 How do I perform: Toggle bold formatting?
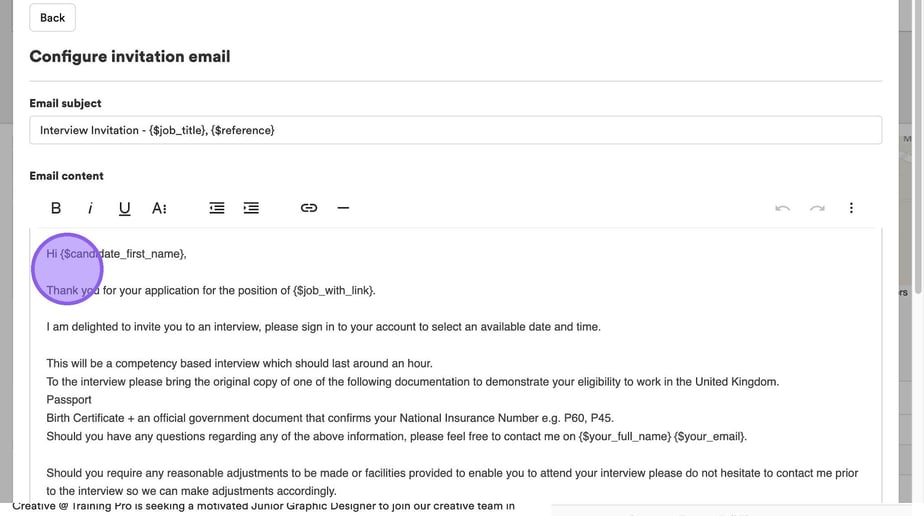coord(56,208)
